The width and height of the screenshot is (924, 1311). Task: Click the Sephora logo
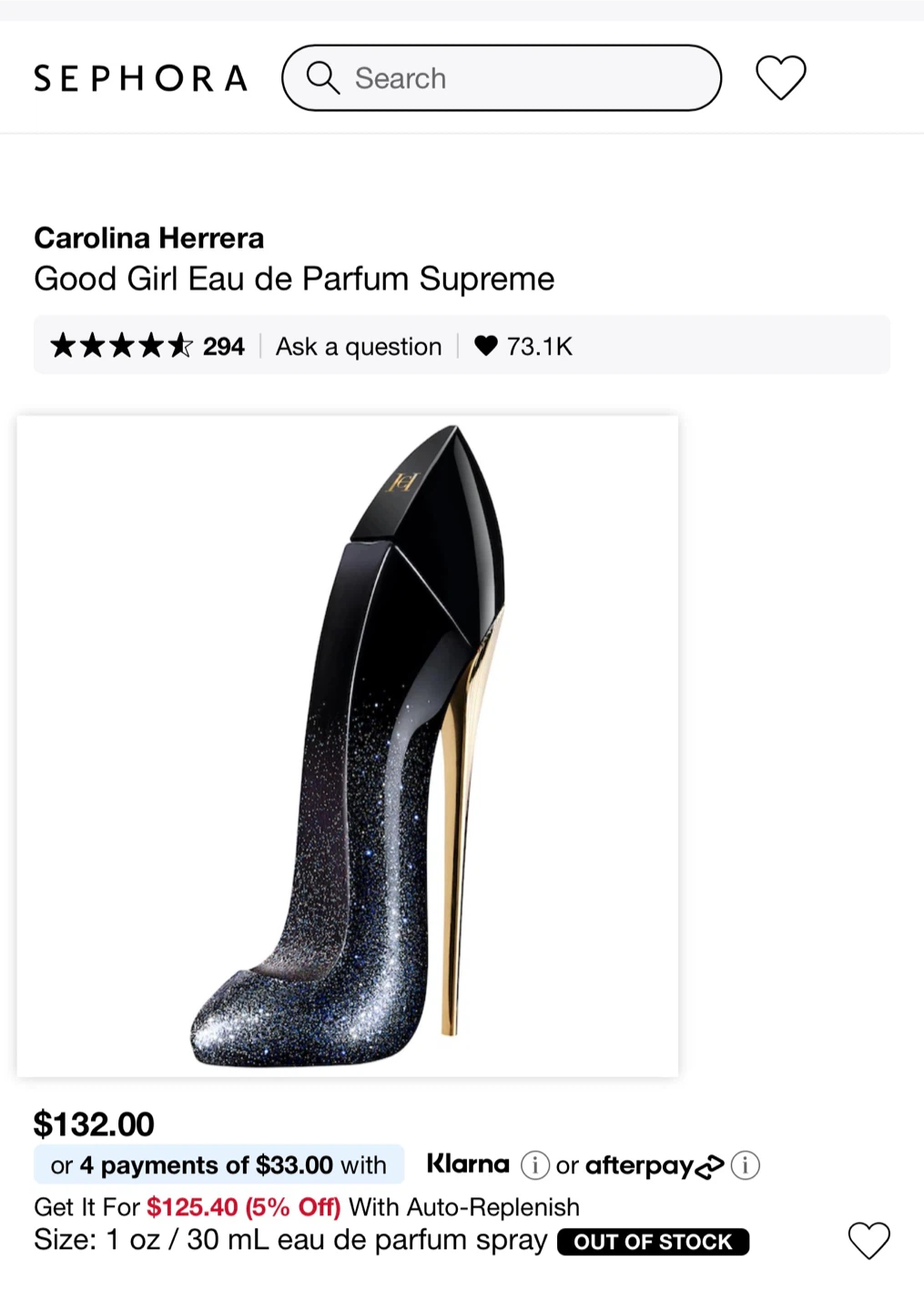140,78
